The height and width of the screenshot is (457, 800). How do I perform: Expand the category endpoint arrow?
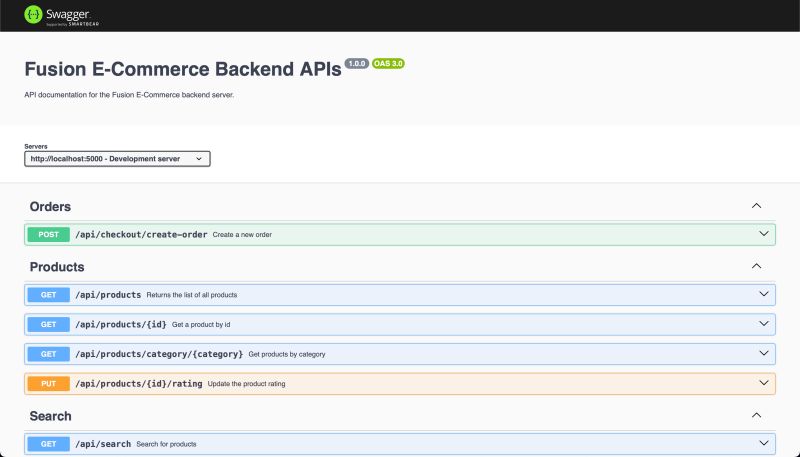point(764,353)
